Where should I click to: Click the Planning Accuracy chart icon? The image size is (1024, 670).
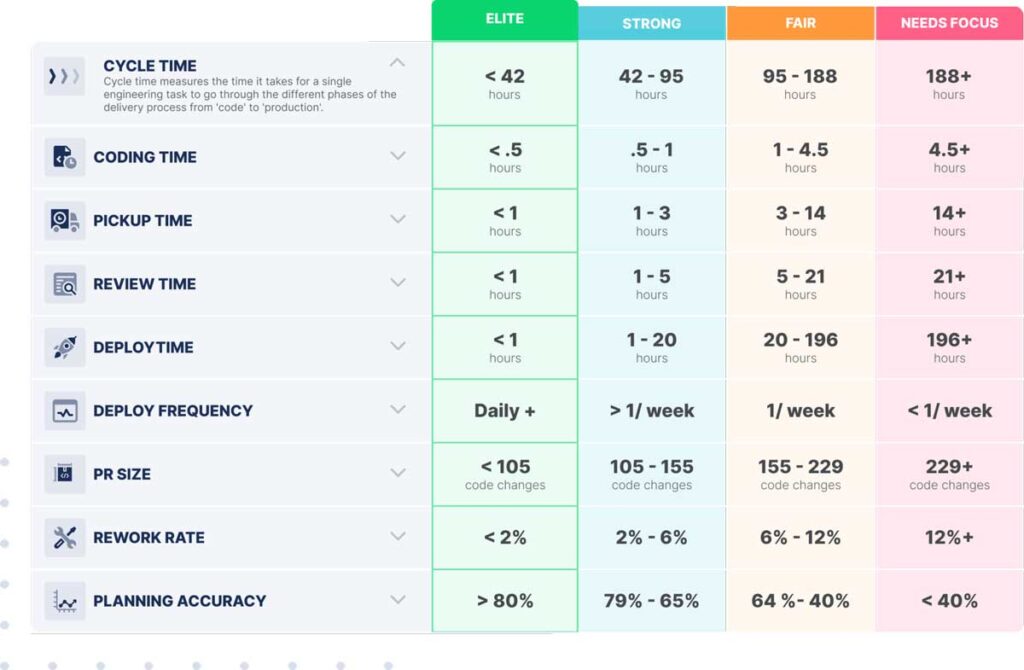click(65, 601)
